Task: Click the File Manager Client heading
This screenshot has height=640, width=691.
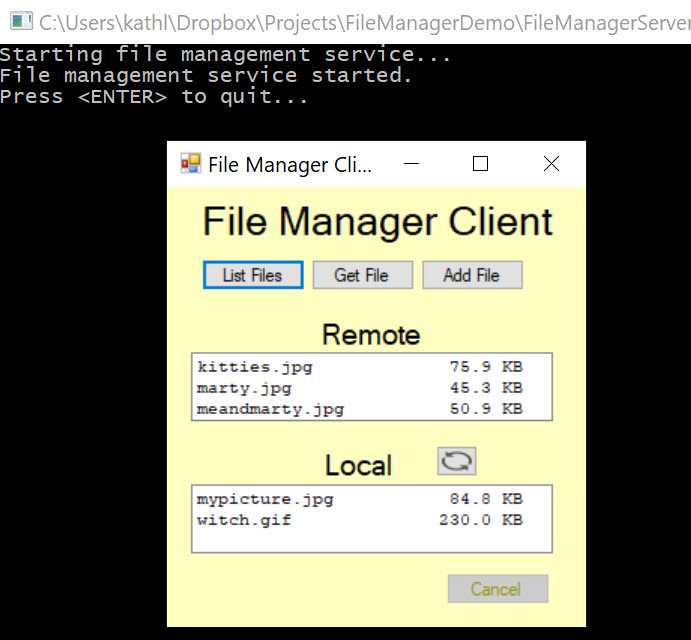Action: point(377,222)
